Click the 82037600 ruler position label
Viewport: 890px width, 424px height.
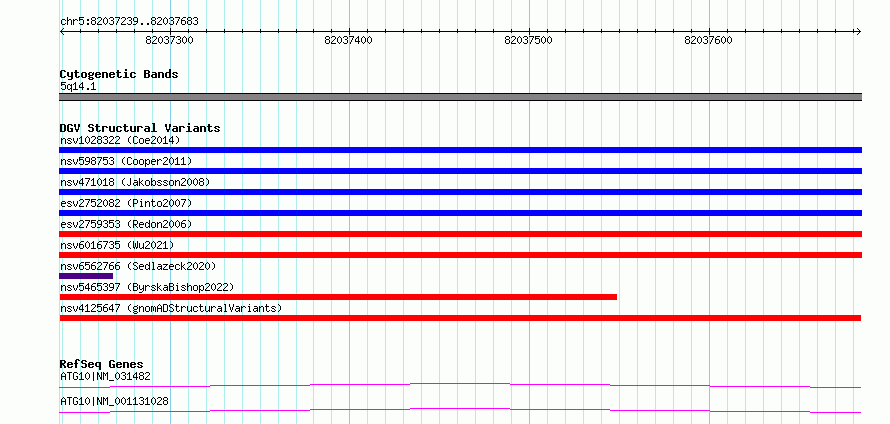708,40
